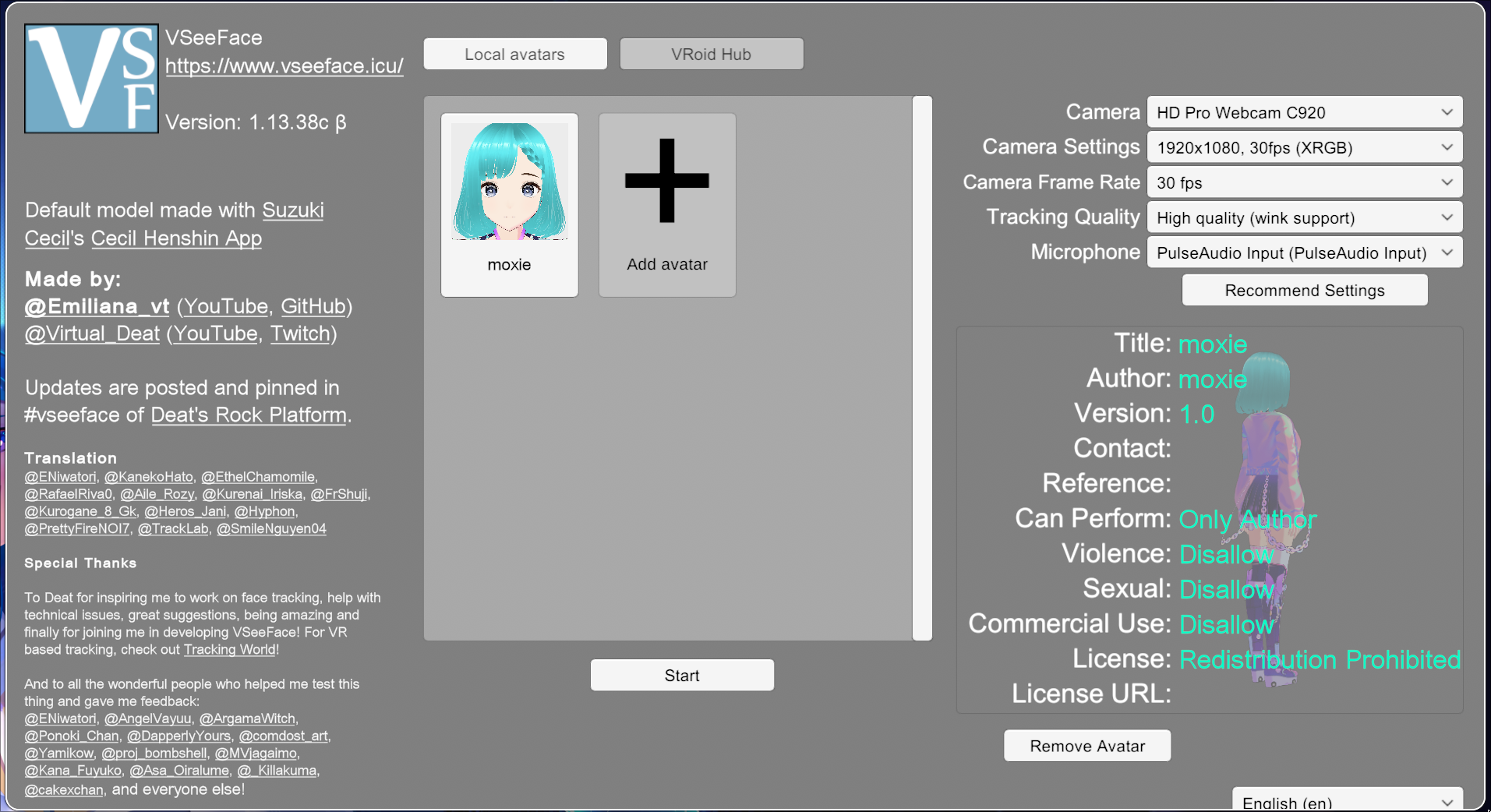This screenshot has height=812, width=1491.
Task: Open the @Virtual_Deat link
Action: coord(92,334)
